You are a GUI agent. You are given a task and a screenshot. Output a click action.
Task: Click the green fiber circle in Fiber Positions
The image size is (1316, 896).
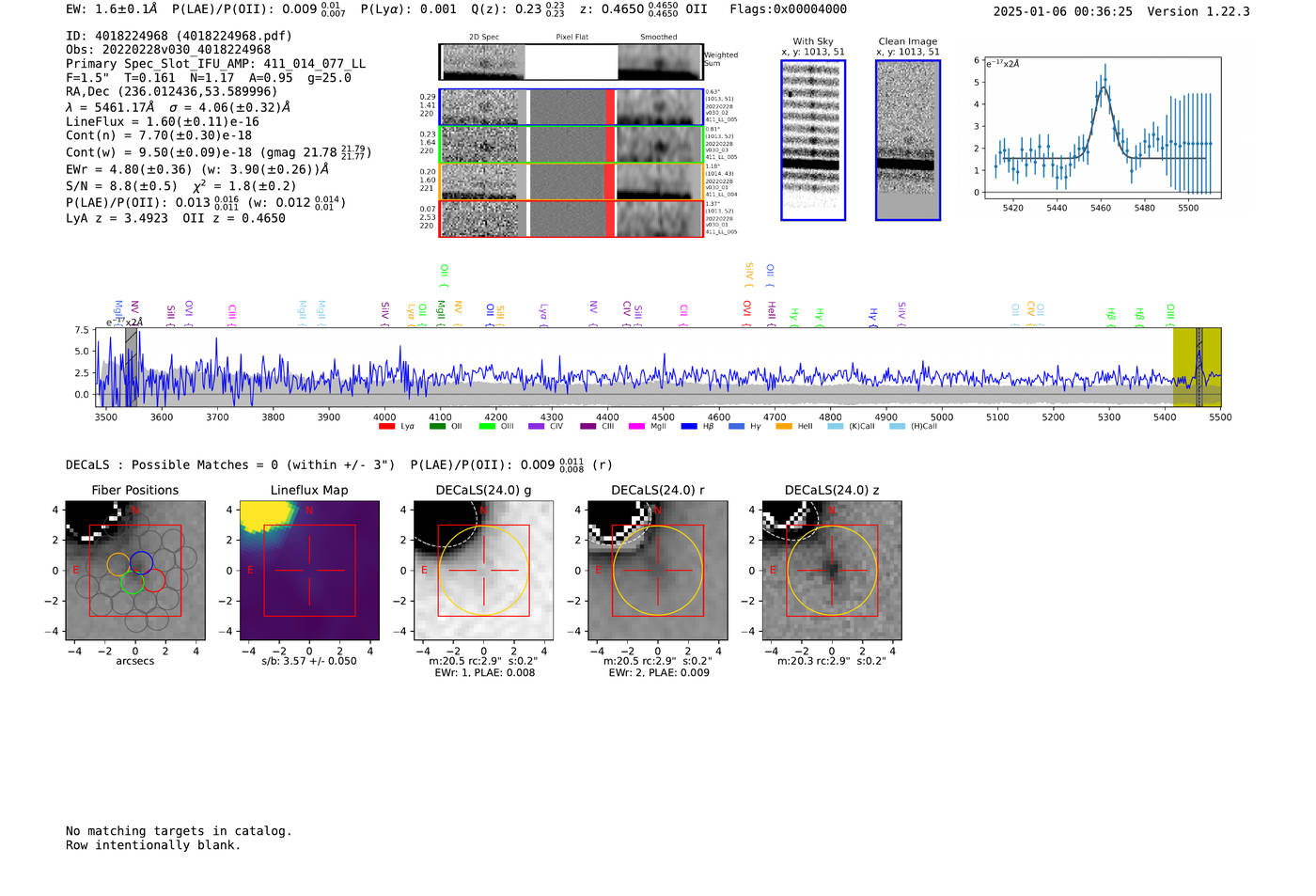coord(132,583)
